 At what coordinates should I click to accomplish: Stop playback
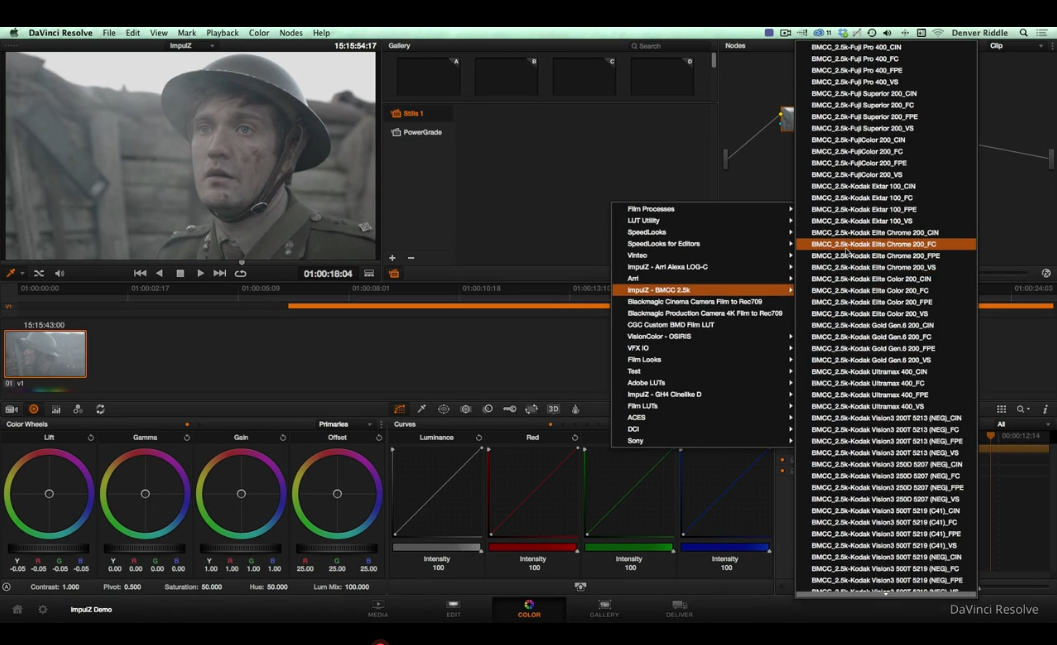coord(180,273)
